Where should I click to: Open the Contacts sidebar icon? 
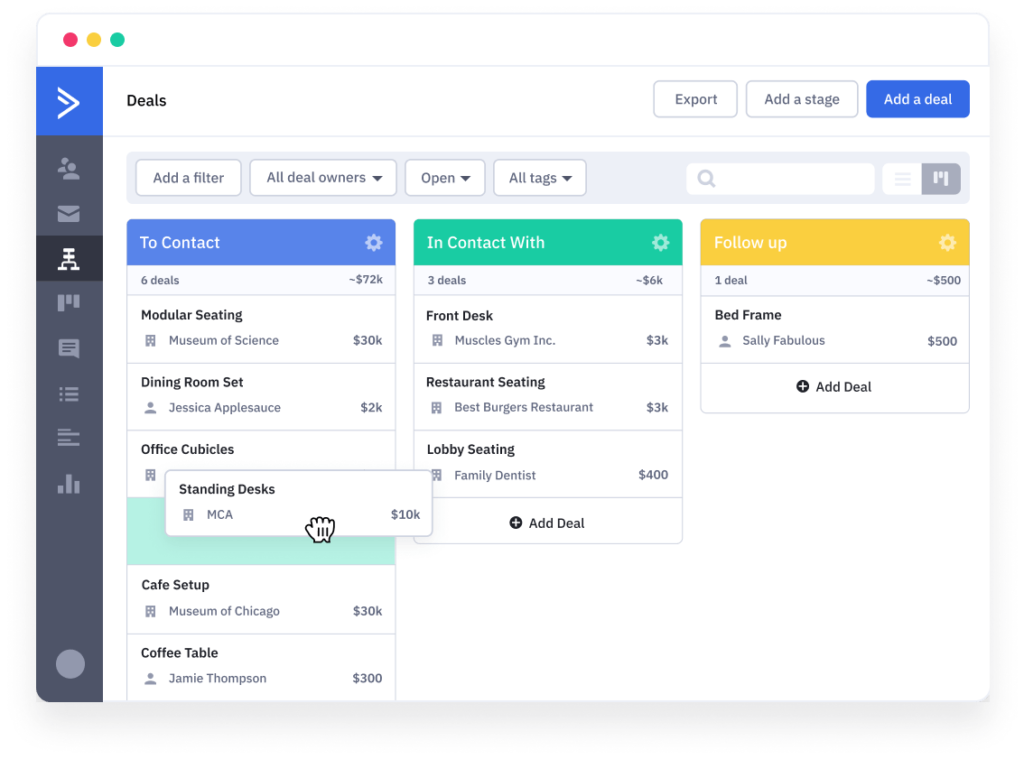pos(69,169)
